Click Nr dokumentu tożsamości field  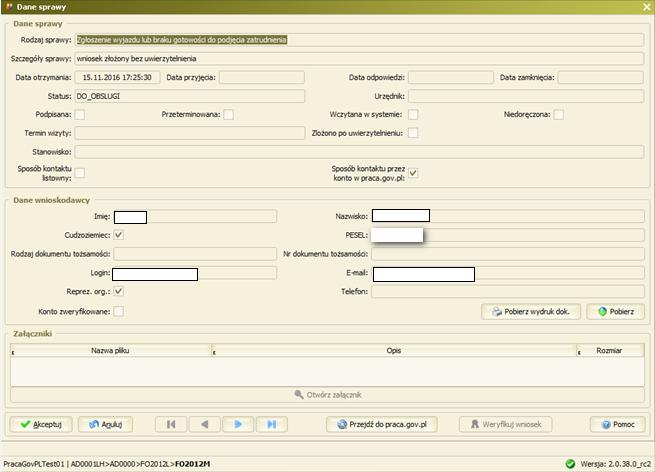point(508,254)
